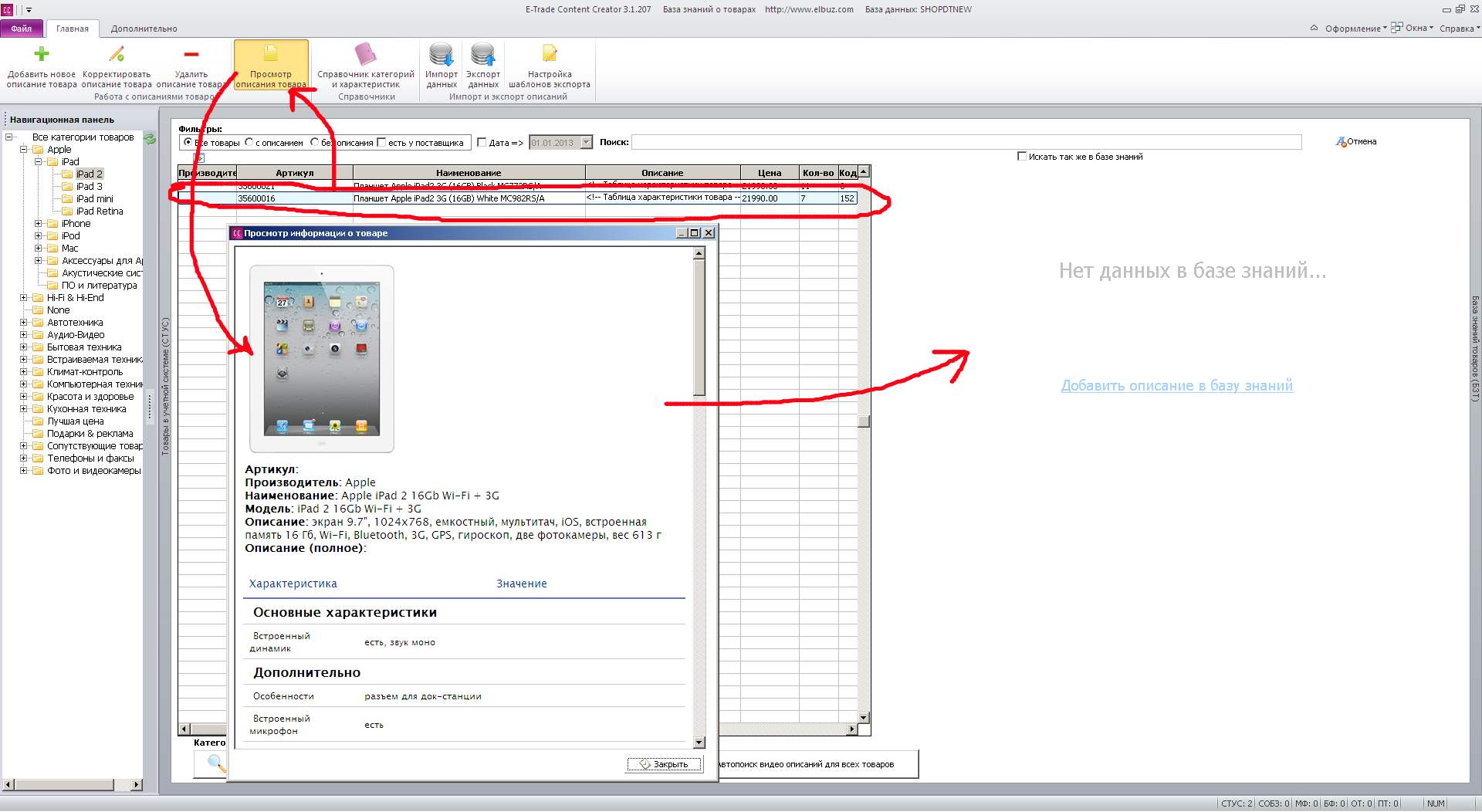This screenshot has height=812, width=1482.
Task: Click the vertical База знаний товаров side tab
Action: coord(1475,349)
